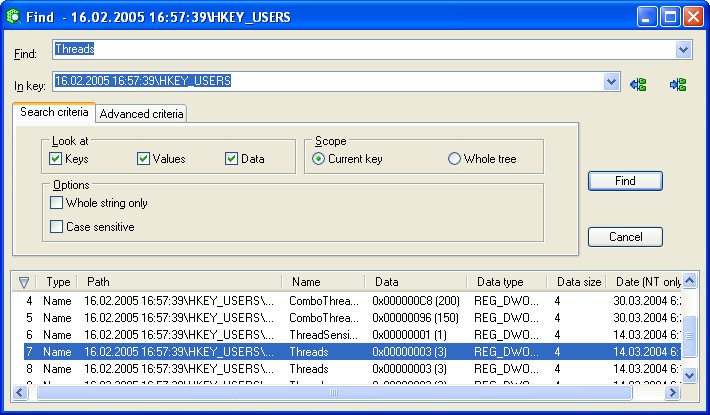
Task: Click the Cancel button
Action: pos(625,237)
